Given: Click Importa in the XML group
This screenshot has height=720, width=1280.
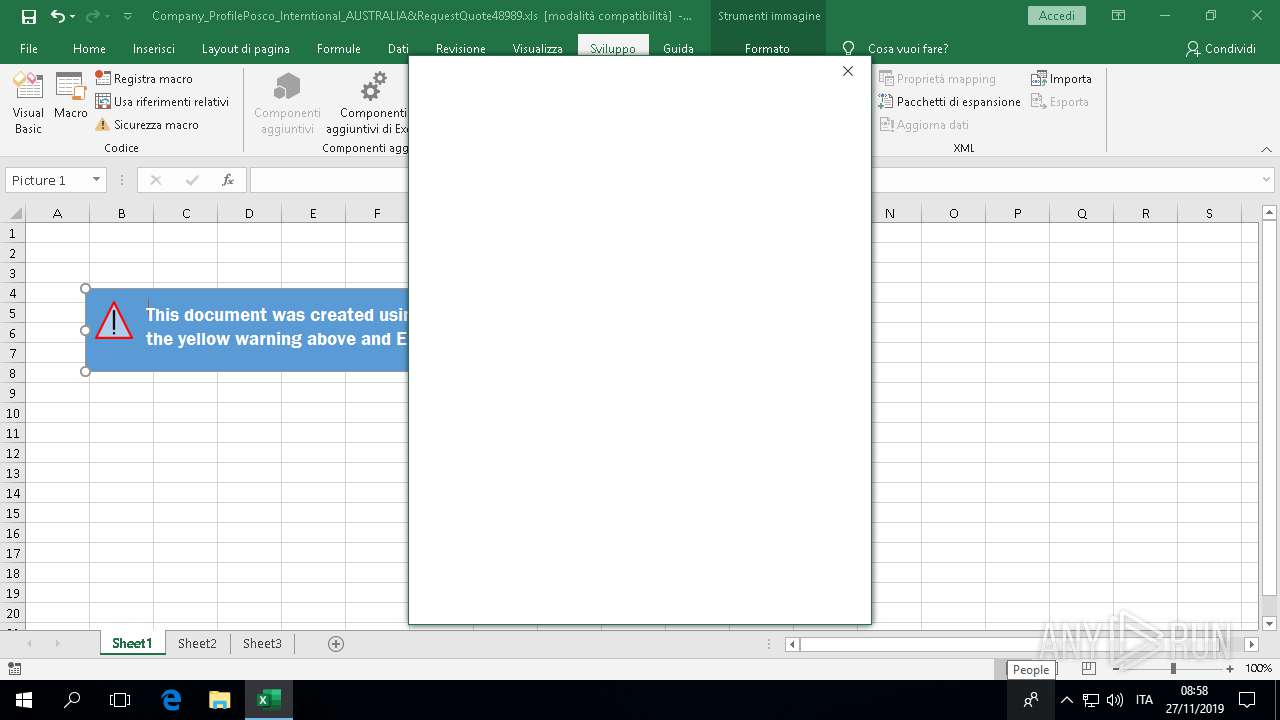Looking at the screenshot, I should pyautogui.click(x=1061, y=78).
